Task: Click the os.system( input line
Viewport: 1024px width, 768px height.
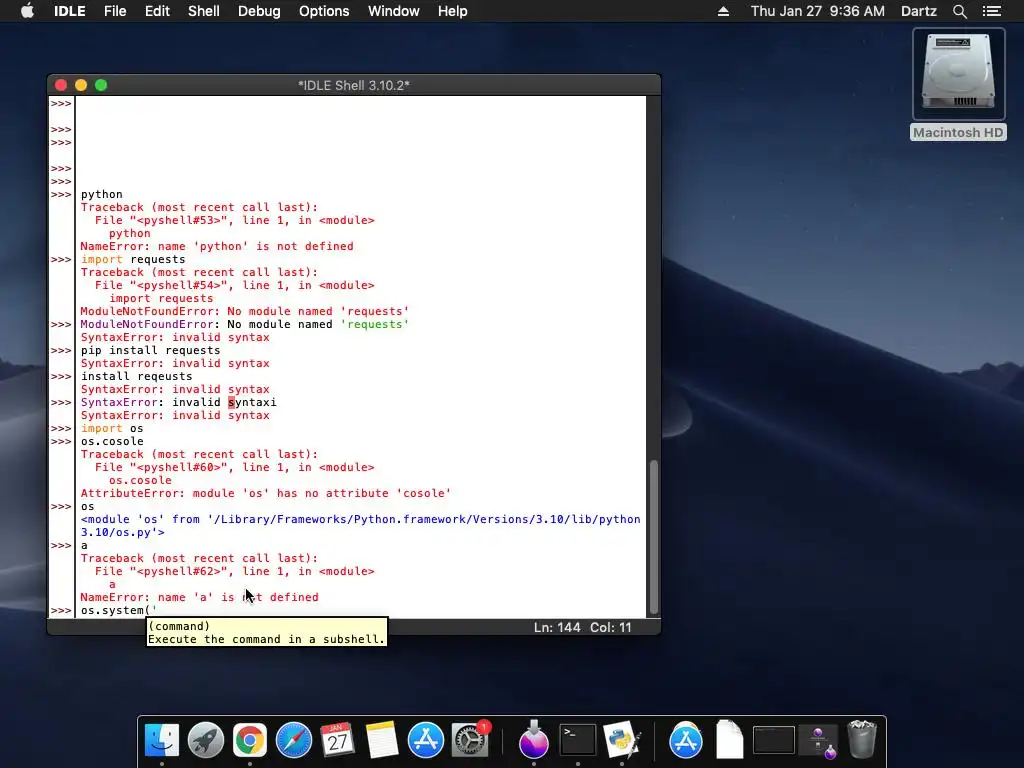Action: (x=119, y=610)
